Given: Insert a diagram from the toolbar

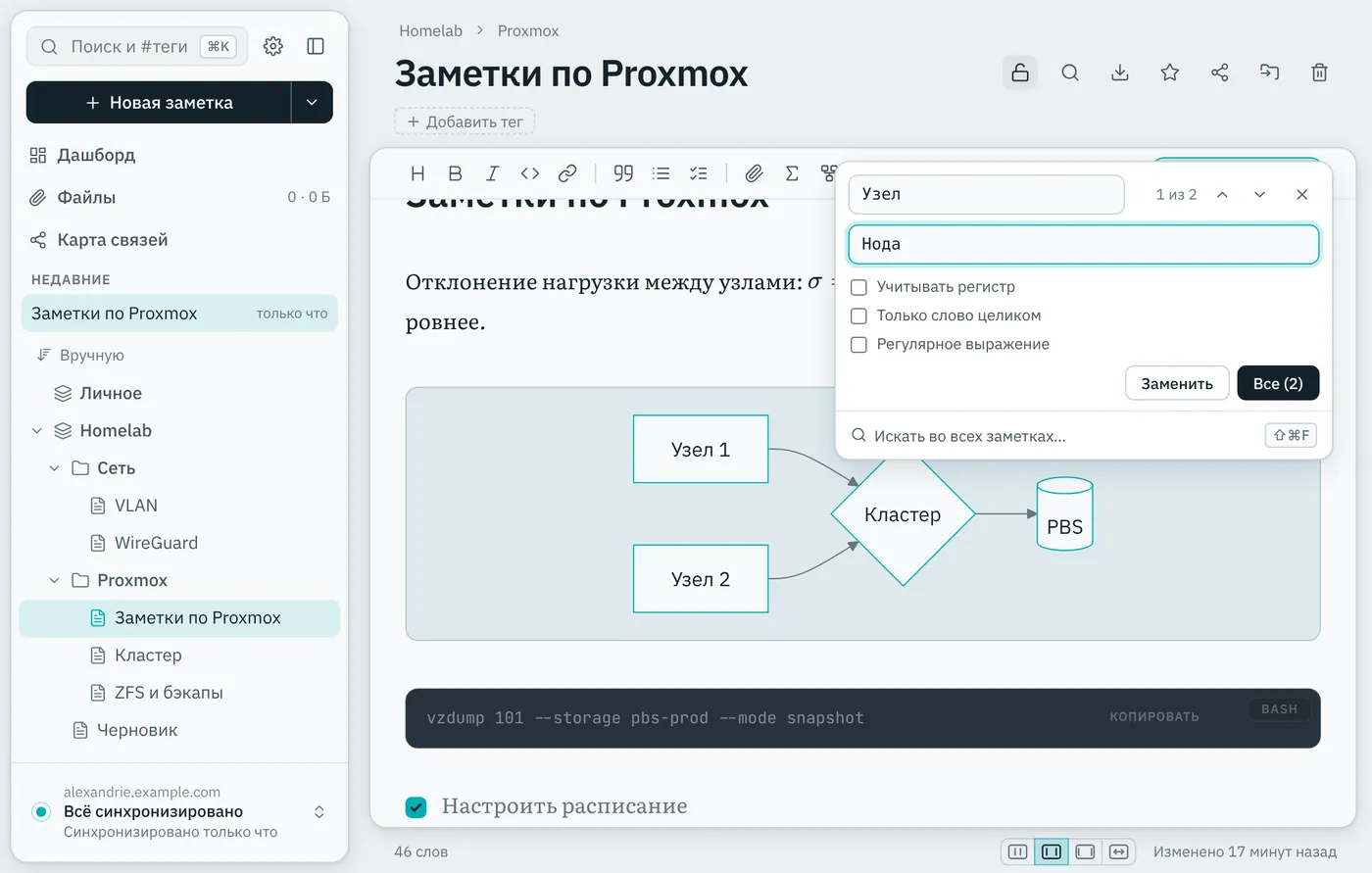Looking at the screenshot, I should (828, 173).
